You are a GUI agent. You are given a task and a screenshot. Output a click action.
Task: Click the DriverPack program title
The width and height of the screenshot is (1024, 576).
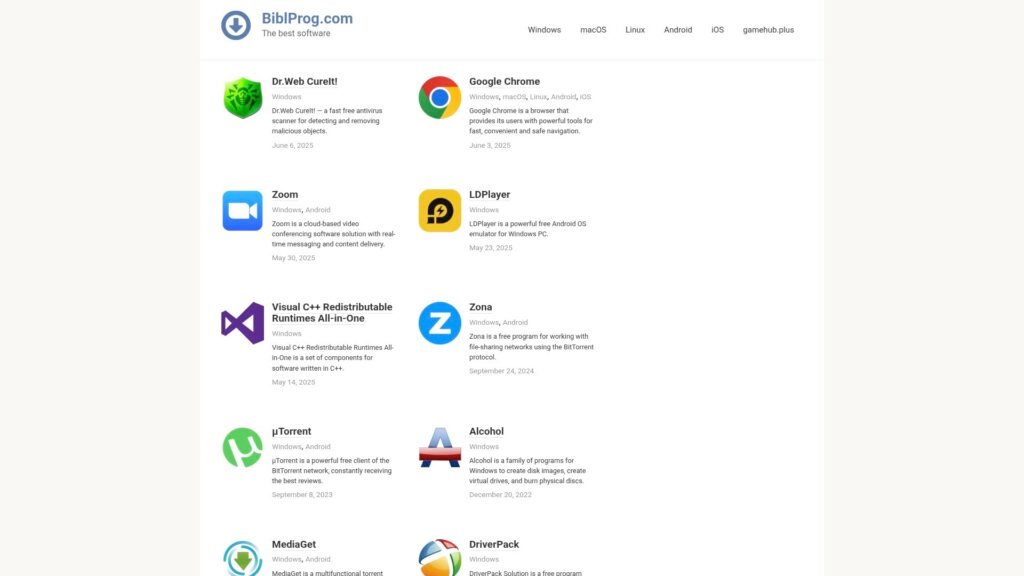(x=494, y=545)
